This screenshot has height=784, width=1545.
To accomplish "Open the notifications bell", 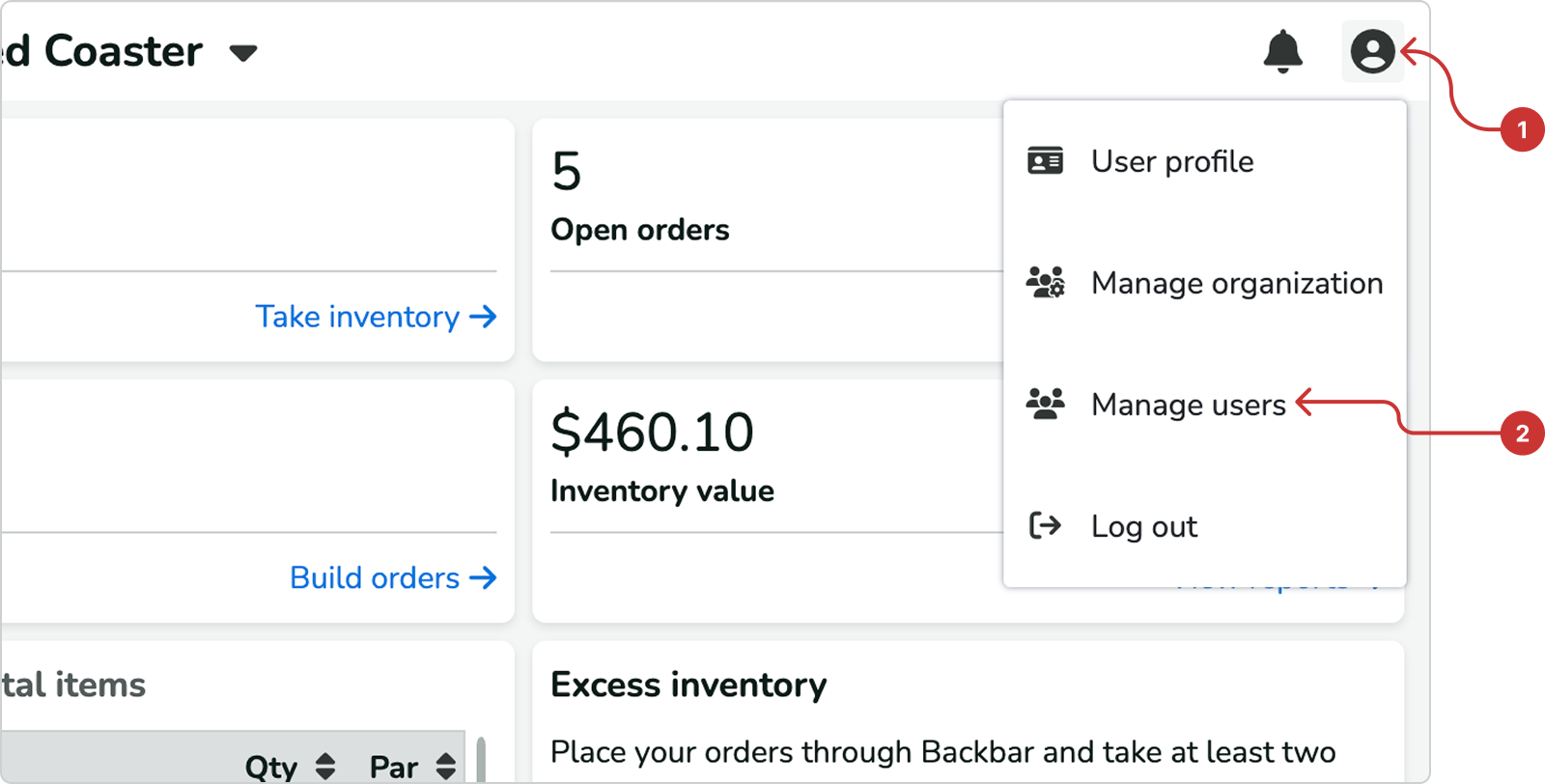I will click(x=1282, y=51).
